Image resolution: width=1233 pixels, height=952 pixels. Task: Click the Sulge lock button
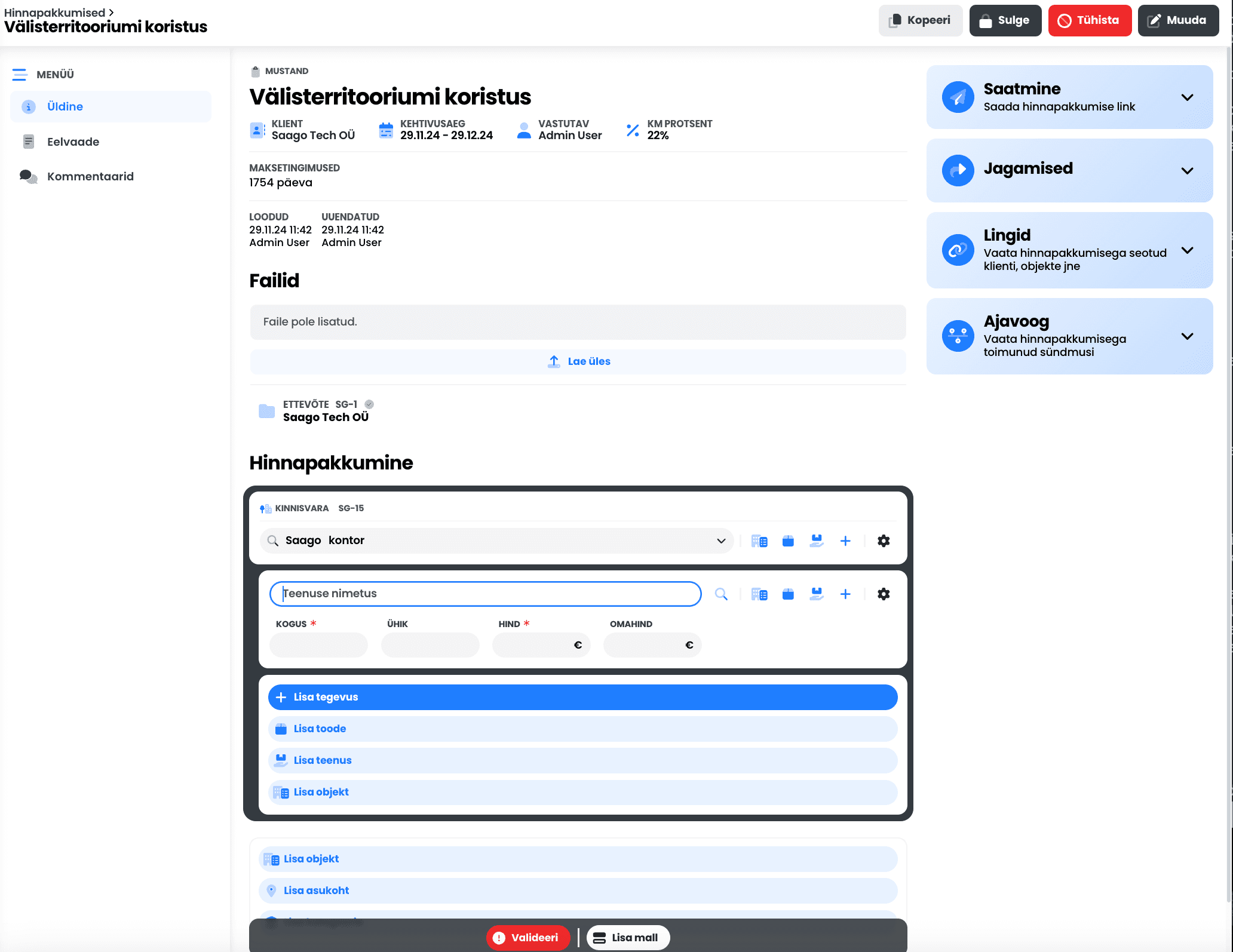pyautogui.click(x=1005, y=20)
